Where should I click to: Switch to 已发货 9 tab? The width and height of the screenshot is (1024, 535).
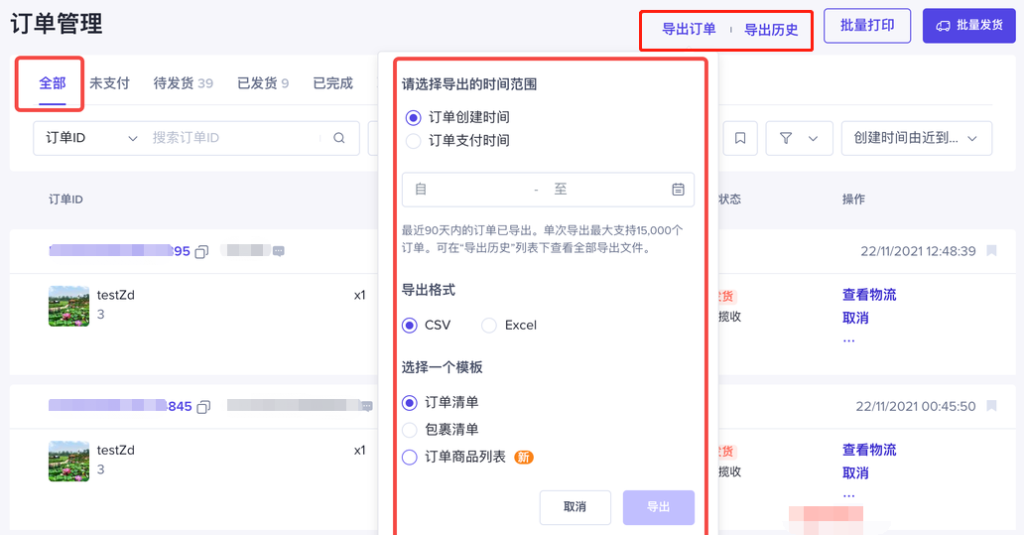tap(263, 84)
